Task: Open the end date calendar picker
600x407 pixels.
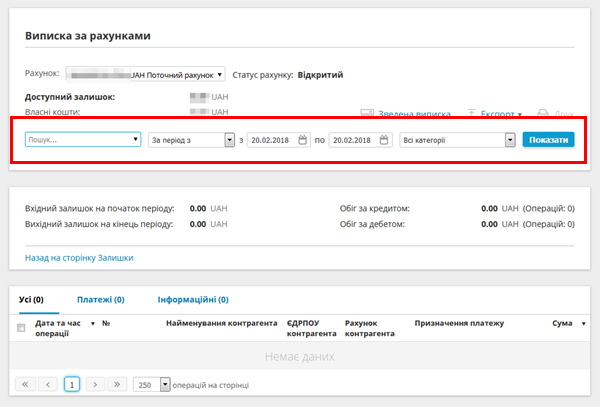Action: pos(384,140)
